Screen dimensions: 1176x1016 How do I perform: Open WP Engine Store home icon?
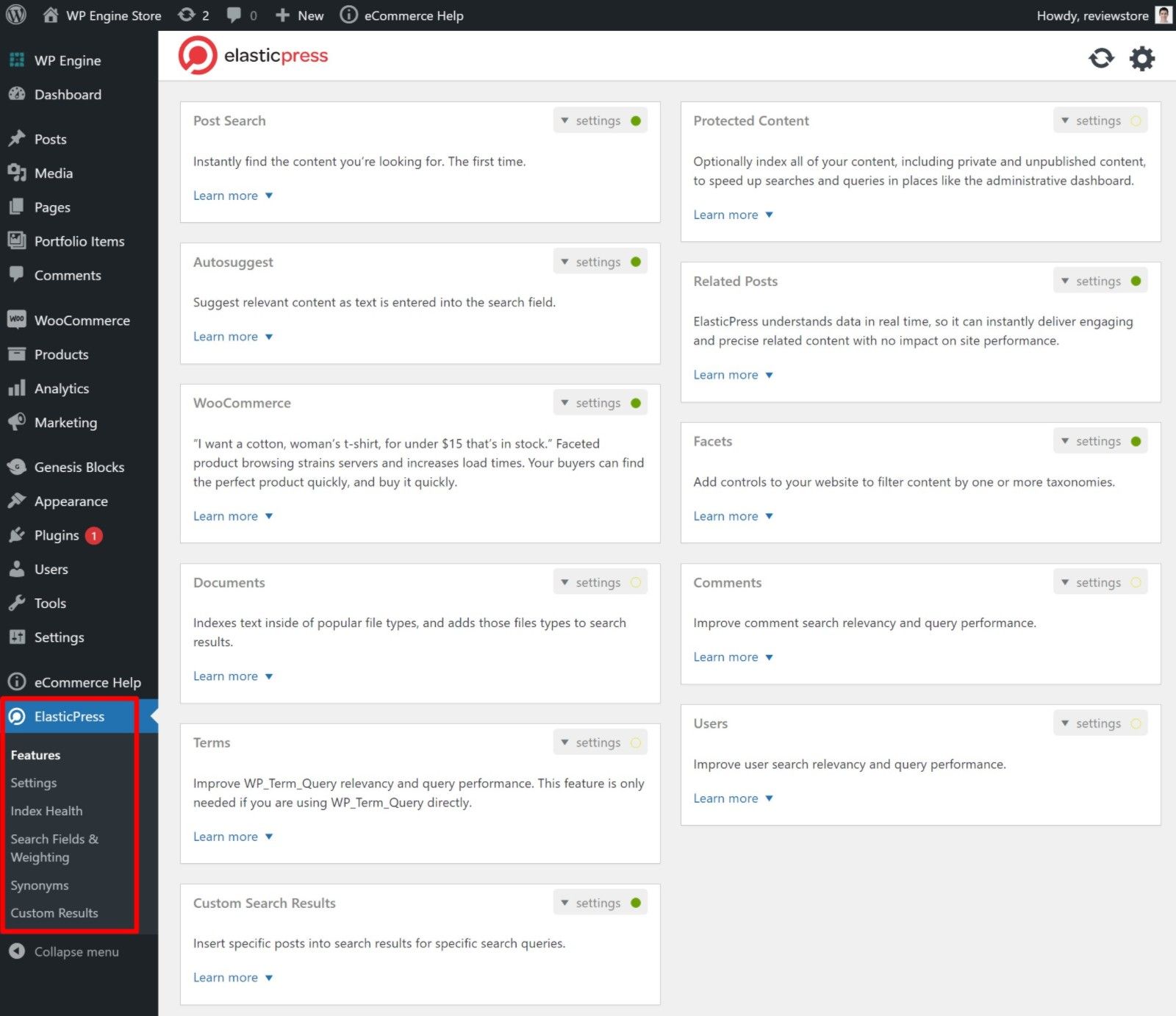click(x=50, y=15)
